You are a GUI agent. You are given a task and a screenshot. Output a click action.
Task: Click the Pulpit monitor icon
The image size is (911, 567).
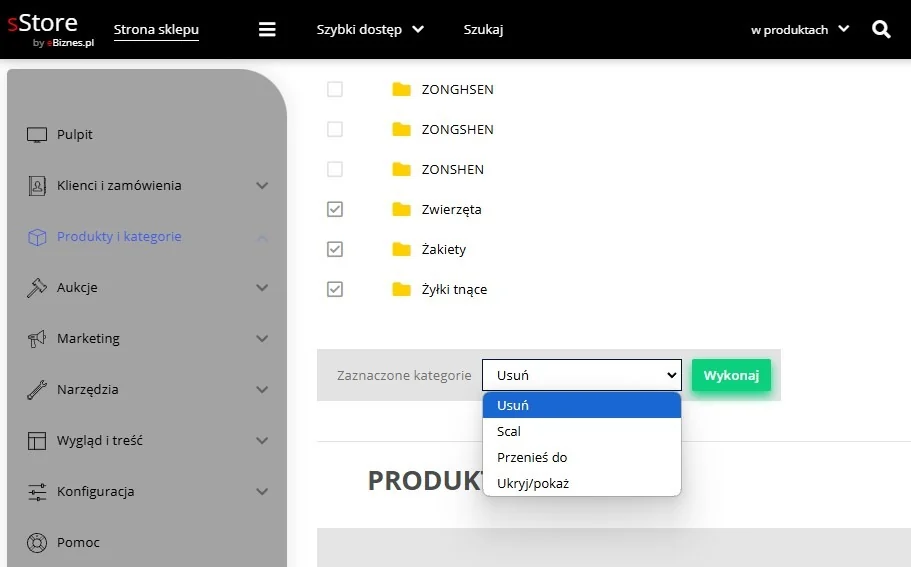click(37, 135)
